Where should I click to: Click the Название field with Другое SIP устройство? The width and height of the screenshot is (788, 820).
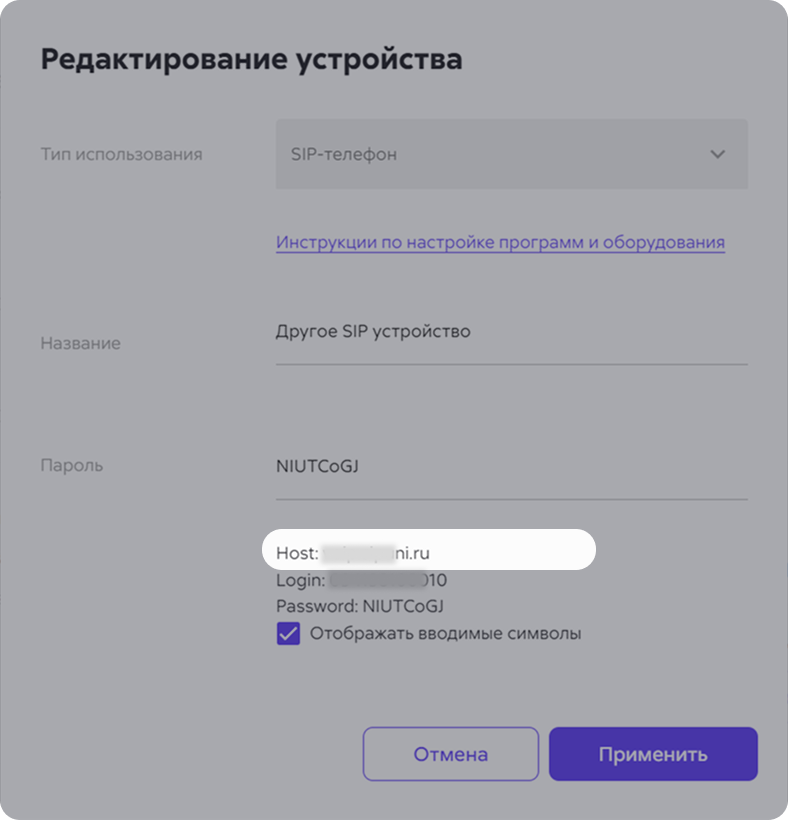pos(510,332)
